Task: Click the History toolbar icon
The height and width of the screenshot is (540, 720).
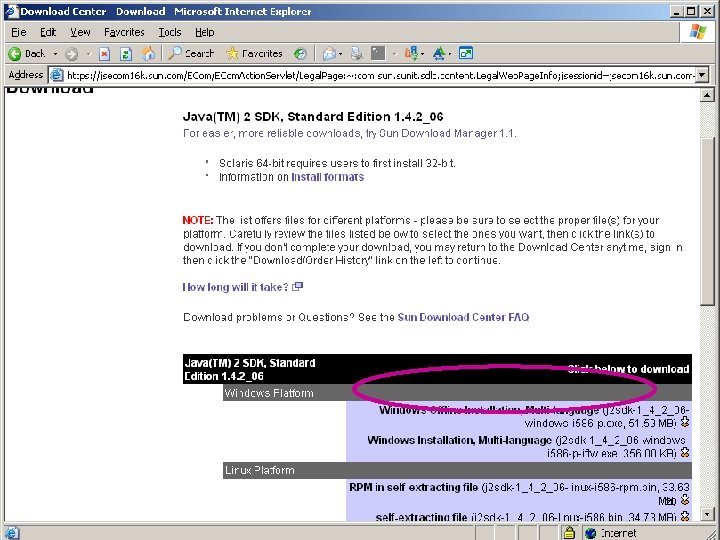Action: click(x=300, y=54)
